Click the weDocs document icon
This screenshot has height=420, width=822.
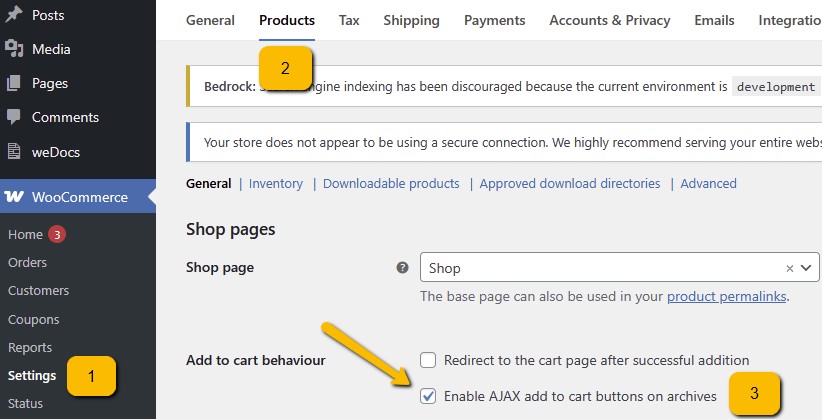click(x=14, y=152)
